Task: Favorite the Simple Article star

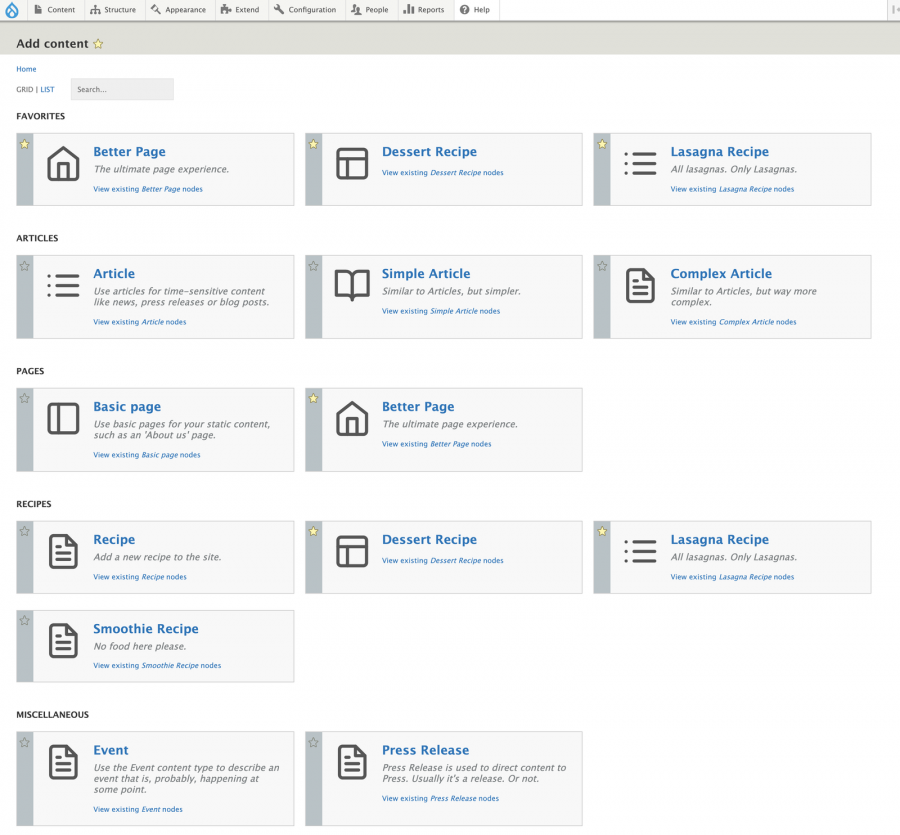Action: (313, 266)
